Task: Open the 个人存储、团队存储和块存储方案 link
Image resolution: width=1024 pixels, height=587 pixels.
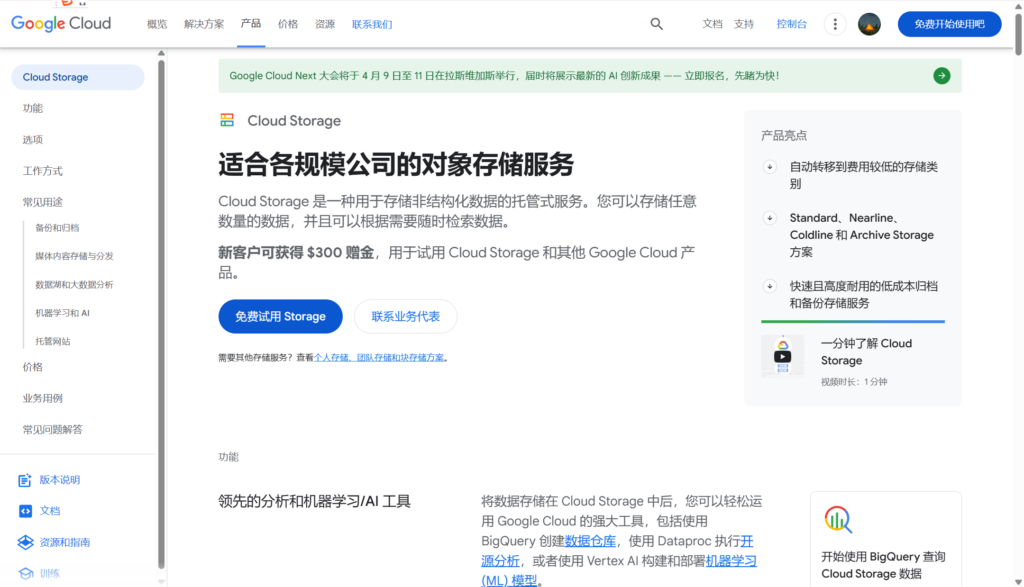Action: pyautogui.click(x=379, y=358)
